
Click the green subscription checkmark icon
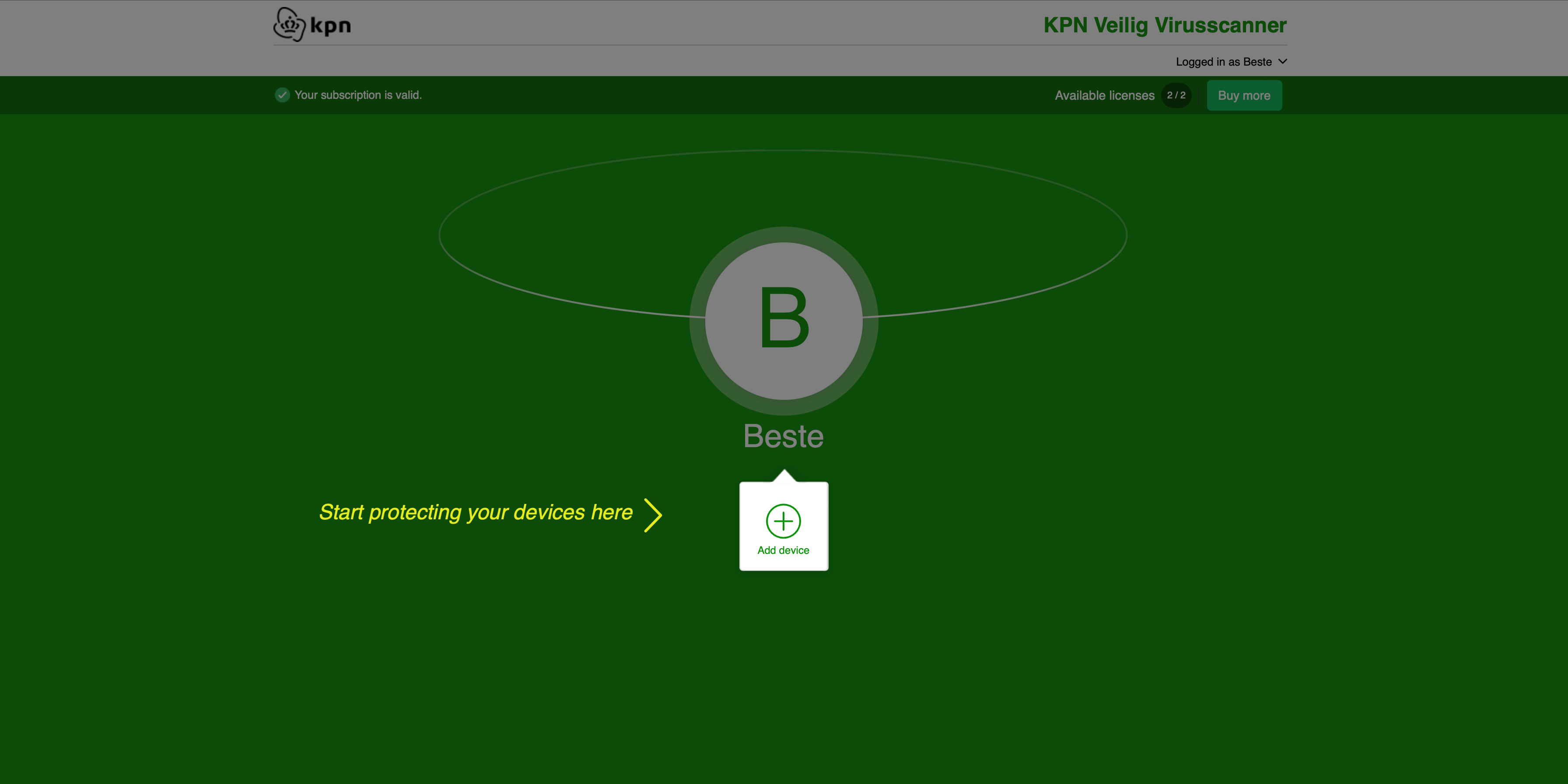pos(282,95)
